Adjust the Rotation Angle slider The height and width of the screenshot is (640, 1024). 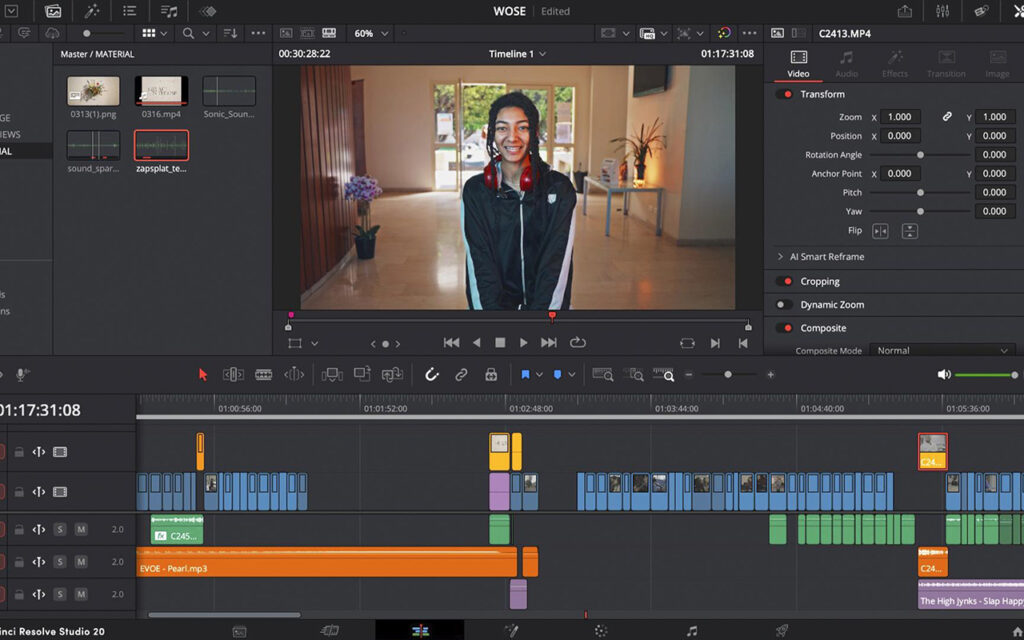920,155
